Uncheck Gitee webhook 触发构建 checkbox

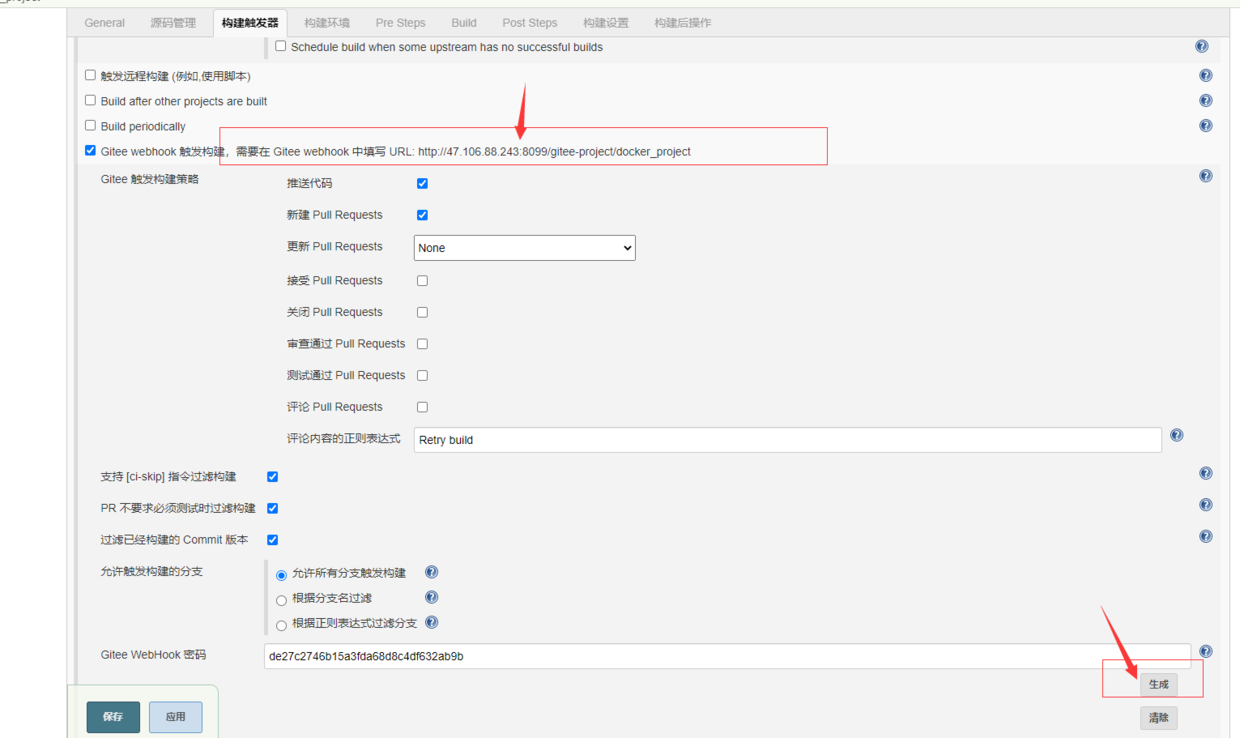[91, 151]
